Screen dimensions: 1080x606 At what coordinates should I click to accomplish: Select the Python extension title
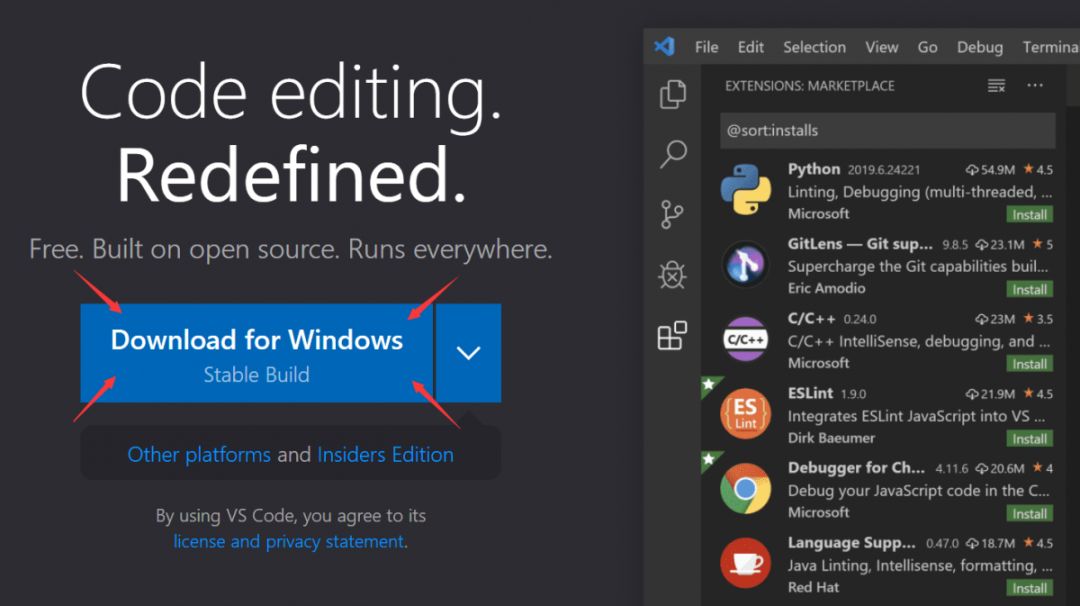(813, 169)
